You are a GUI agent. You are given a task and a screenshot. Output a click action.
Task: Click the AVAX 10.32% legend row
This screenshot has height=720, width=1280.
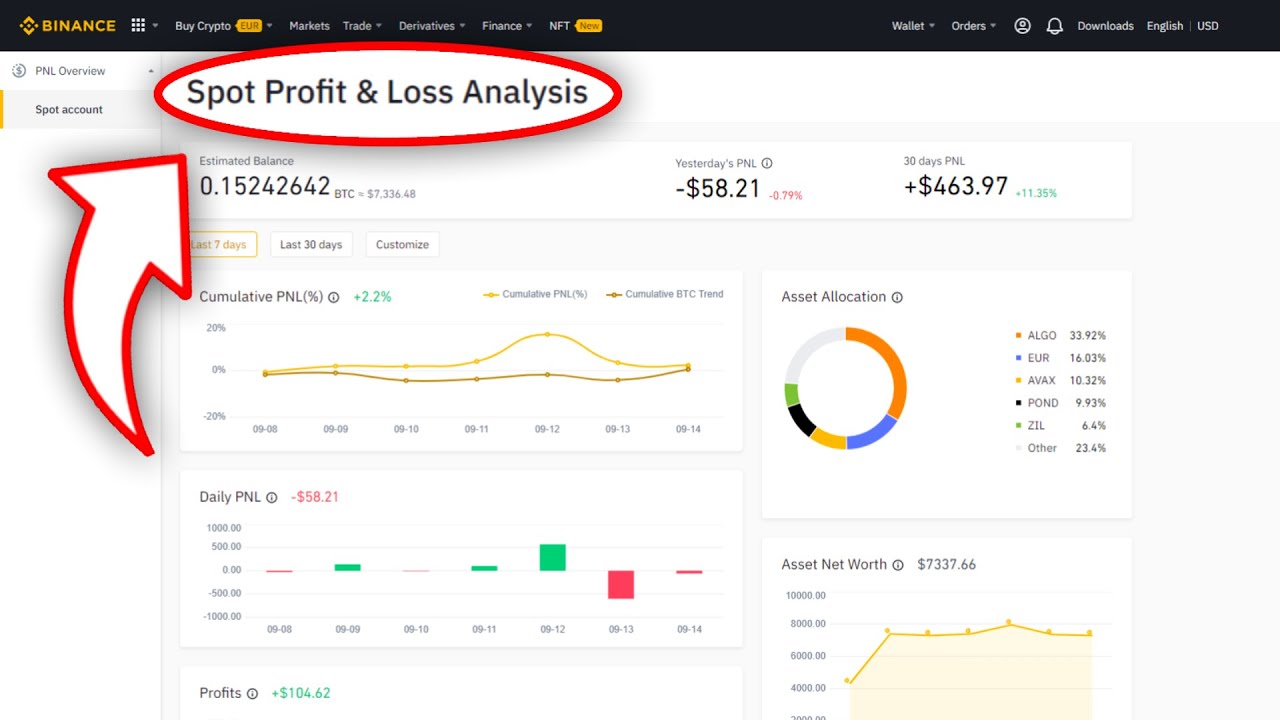coord(1060,381)
